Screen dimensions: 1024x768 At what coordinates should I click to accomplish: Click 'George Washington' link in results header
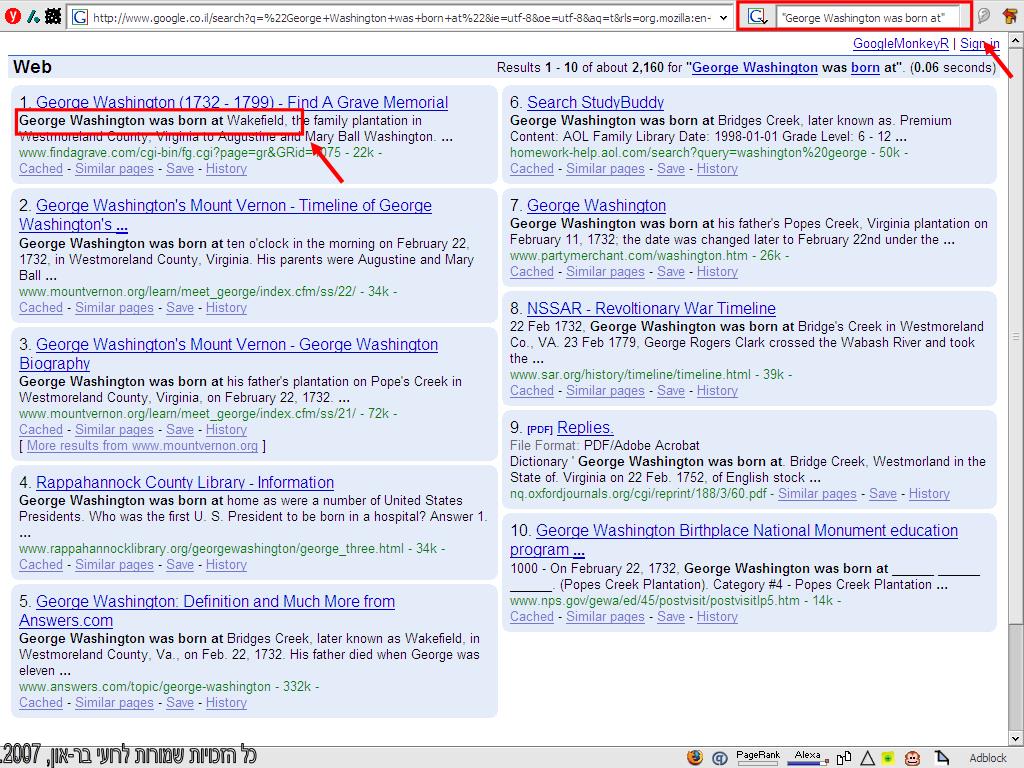click(x=754, y=67)
